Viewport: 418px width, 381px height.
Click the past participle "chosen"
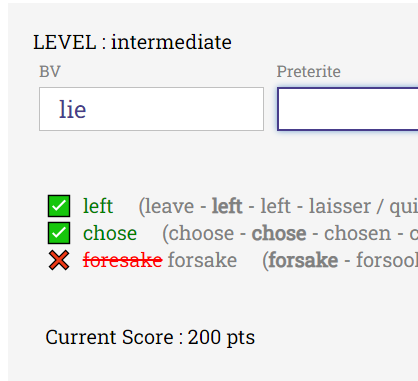pos(358,233)
